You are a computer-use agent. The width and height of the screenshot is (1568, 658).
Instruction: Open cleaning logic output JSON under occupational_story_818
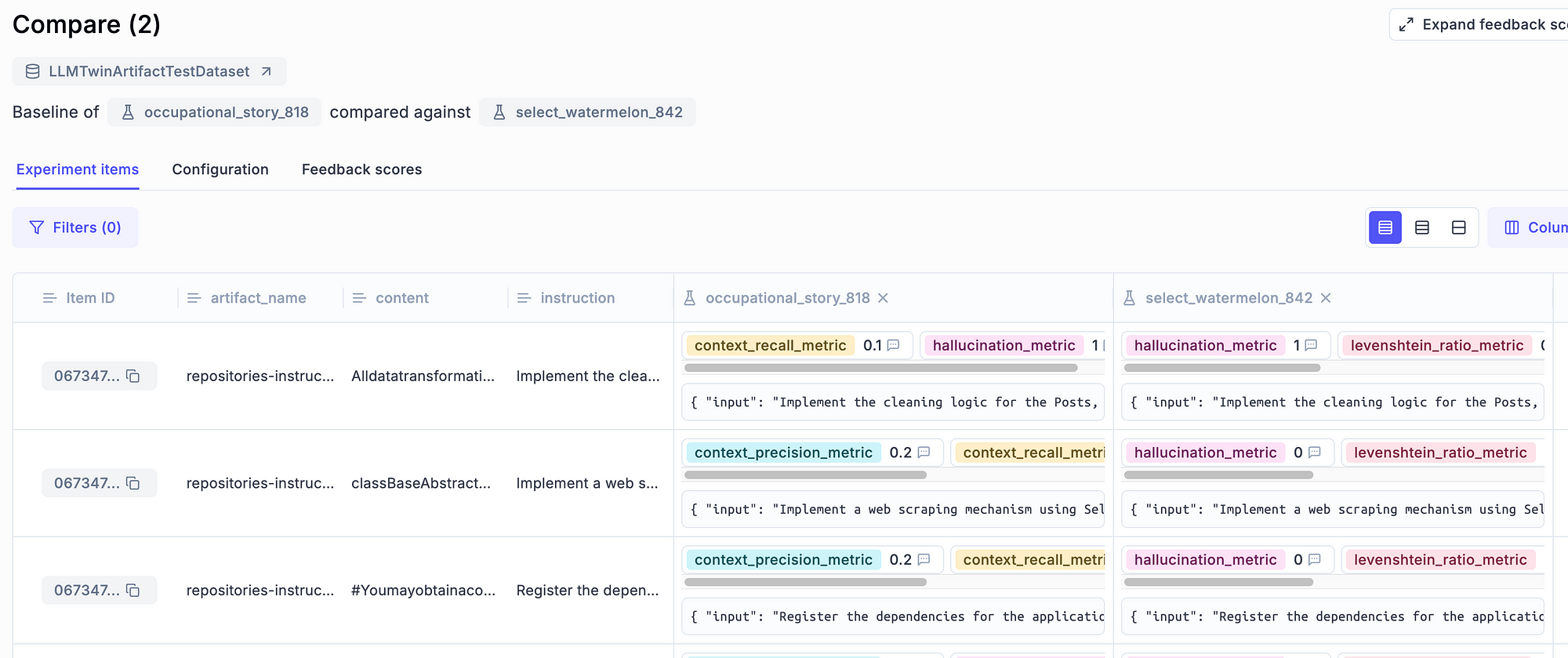[893, 402]
